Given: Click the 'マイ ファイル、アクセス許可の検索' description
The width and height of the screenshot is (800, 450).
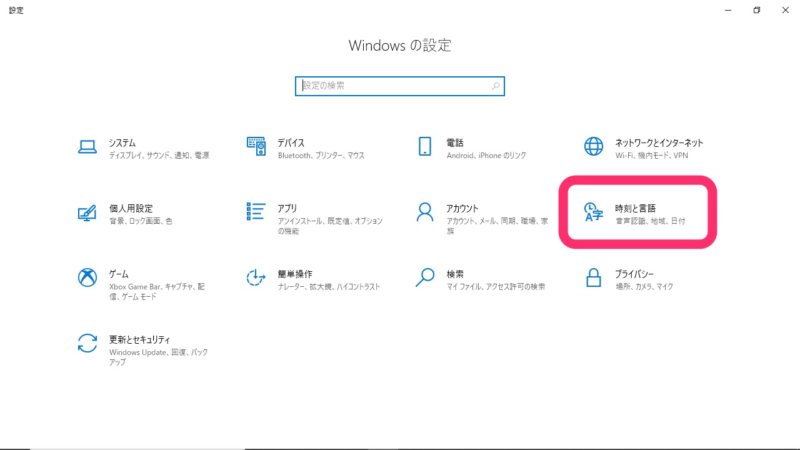Looking at the screenshot, I should [495, 287].
